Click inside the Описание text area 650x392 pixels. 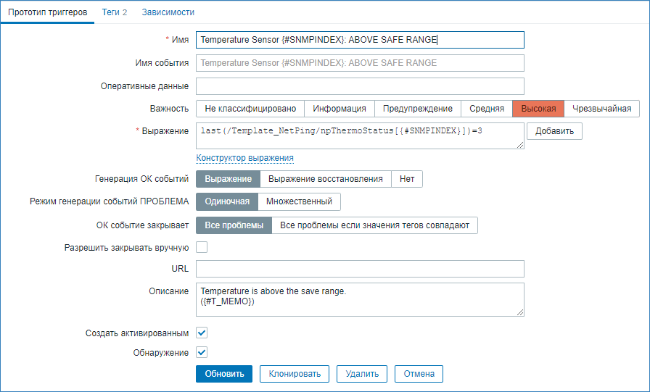point(360,300)
